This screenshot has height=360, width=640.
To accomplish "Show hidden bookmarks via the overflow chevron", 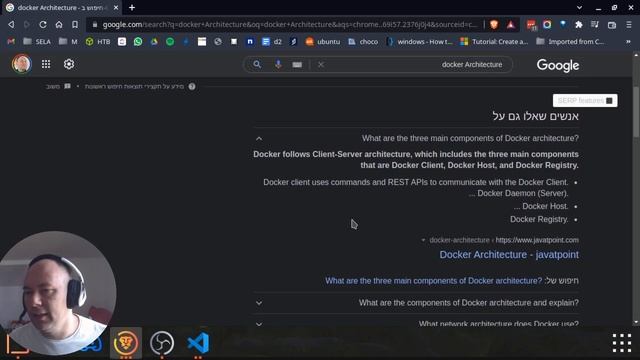I will [628, 42].
